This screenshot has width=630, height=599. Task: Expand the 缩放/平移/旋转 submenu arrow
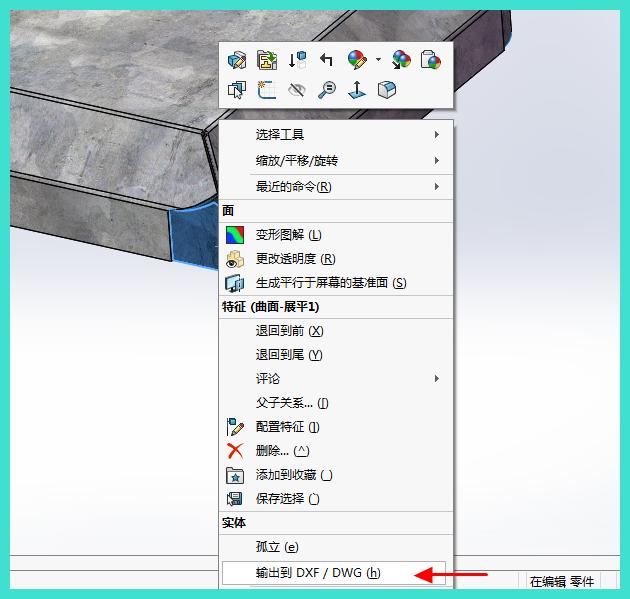click(x=437, y=161)
